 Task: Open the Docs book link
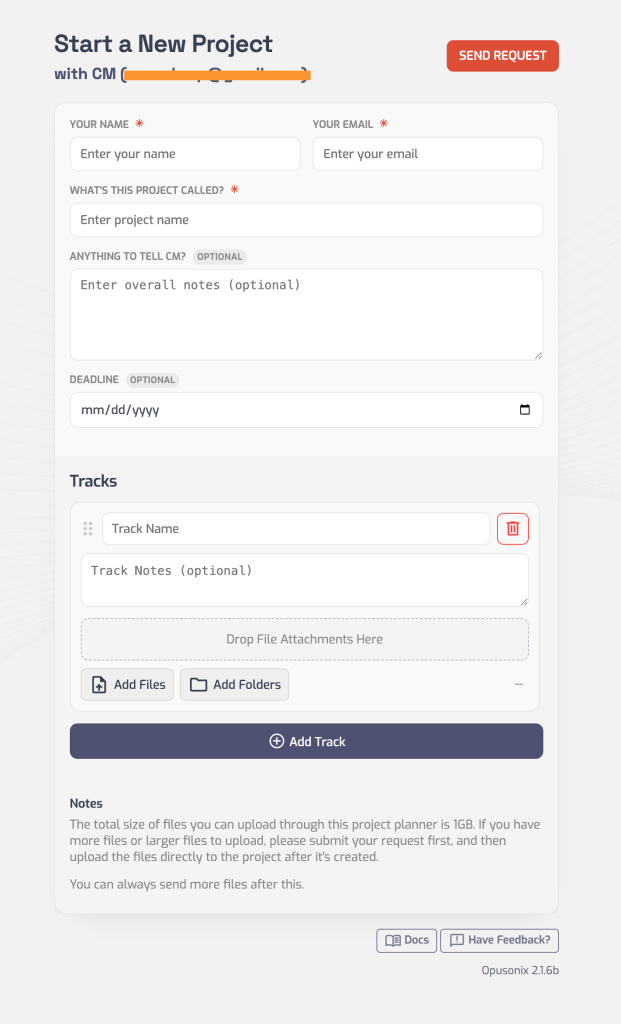tap(407, 940)
